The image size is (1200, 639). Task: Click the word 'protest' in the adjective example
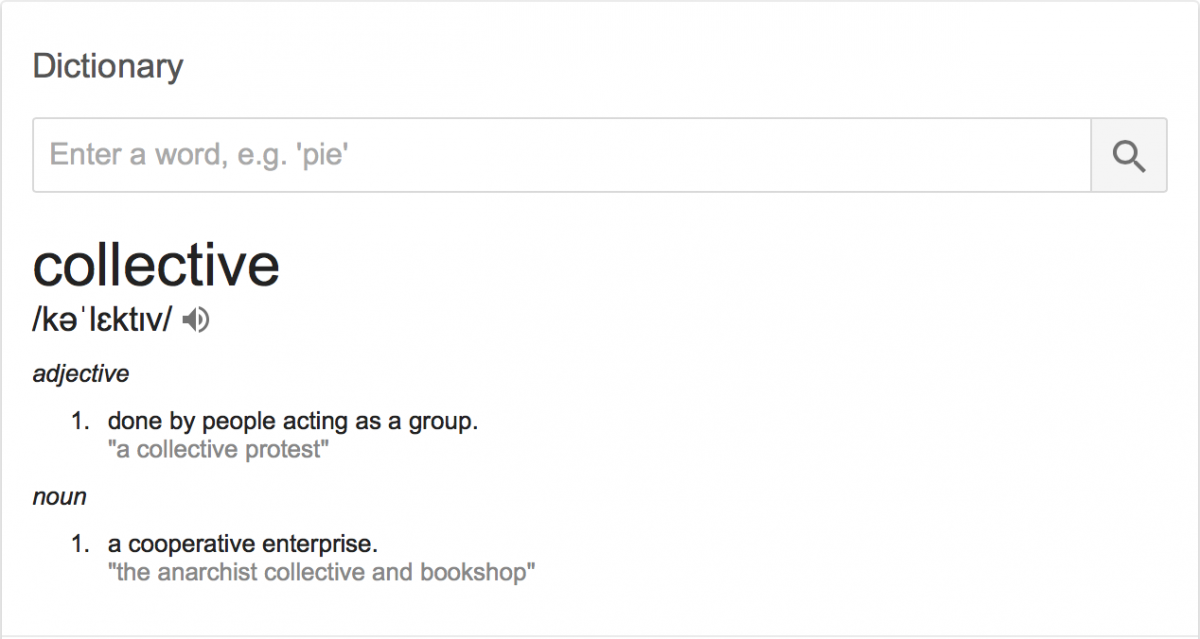(288, 450)
